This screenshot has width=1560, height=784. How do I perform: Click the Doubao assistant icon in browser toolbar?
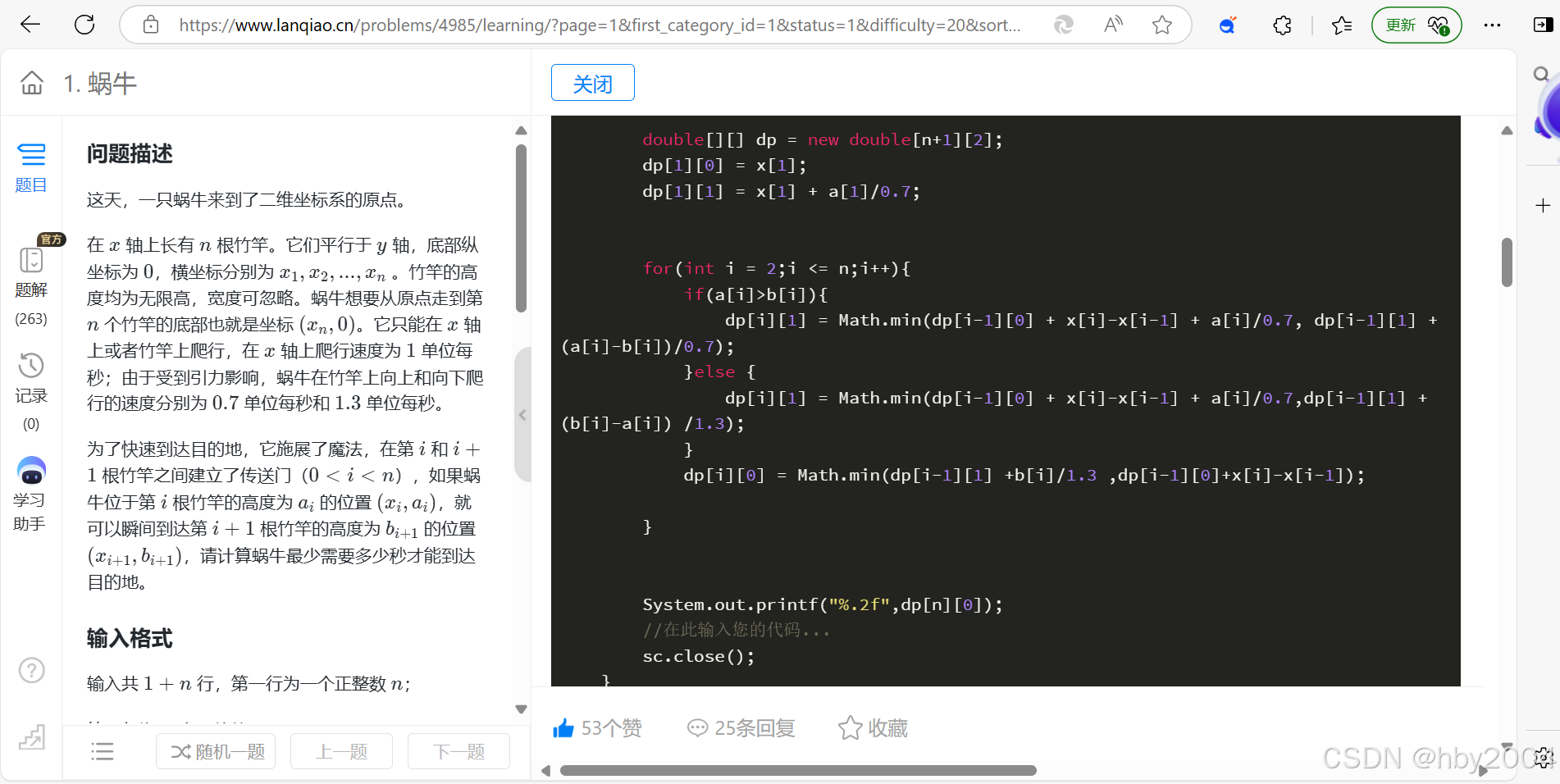click(1227, 25)
